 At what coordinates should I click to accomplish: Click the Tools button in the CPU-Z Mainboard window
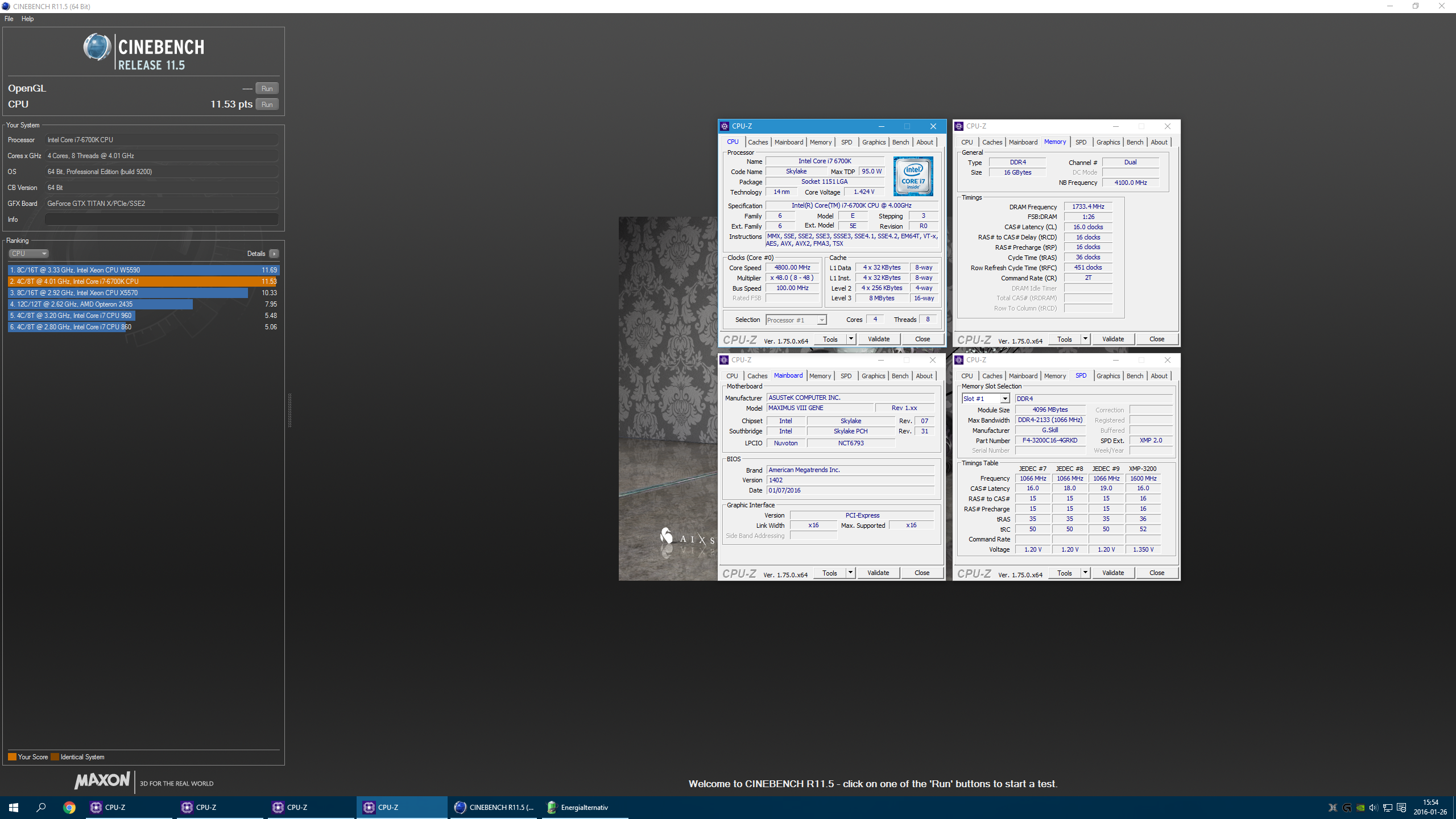(x=830, y=573)
